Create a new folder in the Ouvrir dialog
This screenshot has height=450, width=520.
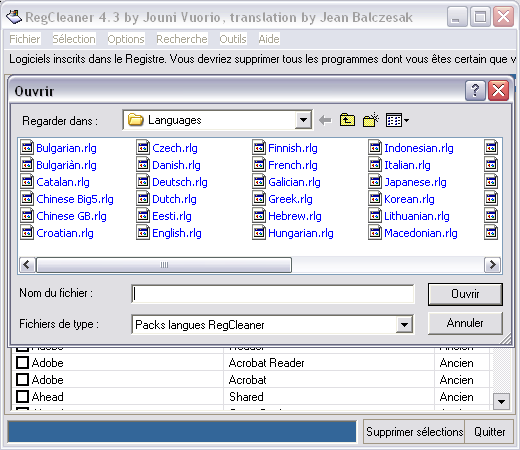click(371, 120)
